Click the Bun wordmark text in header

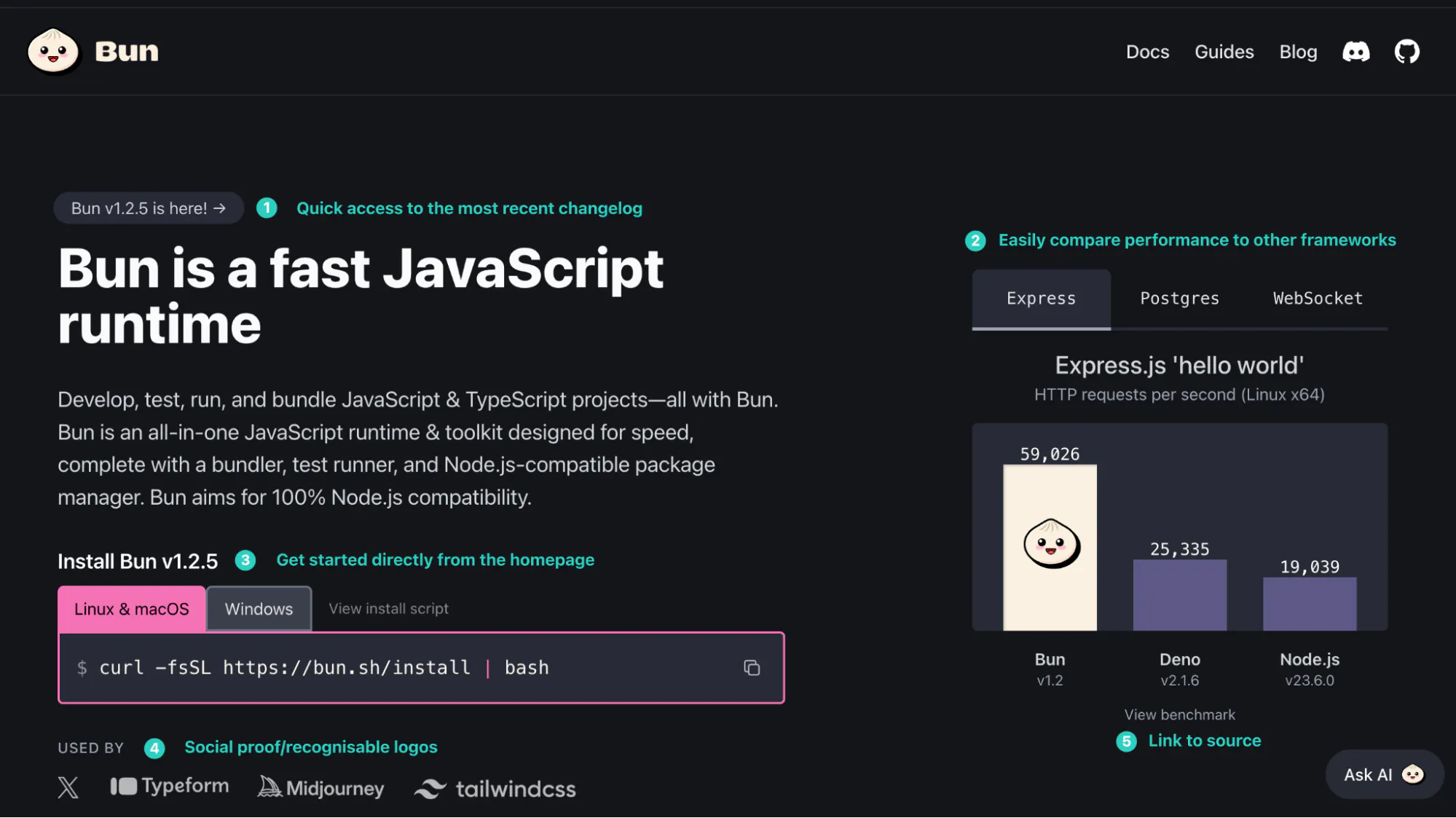point(127,51)
